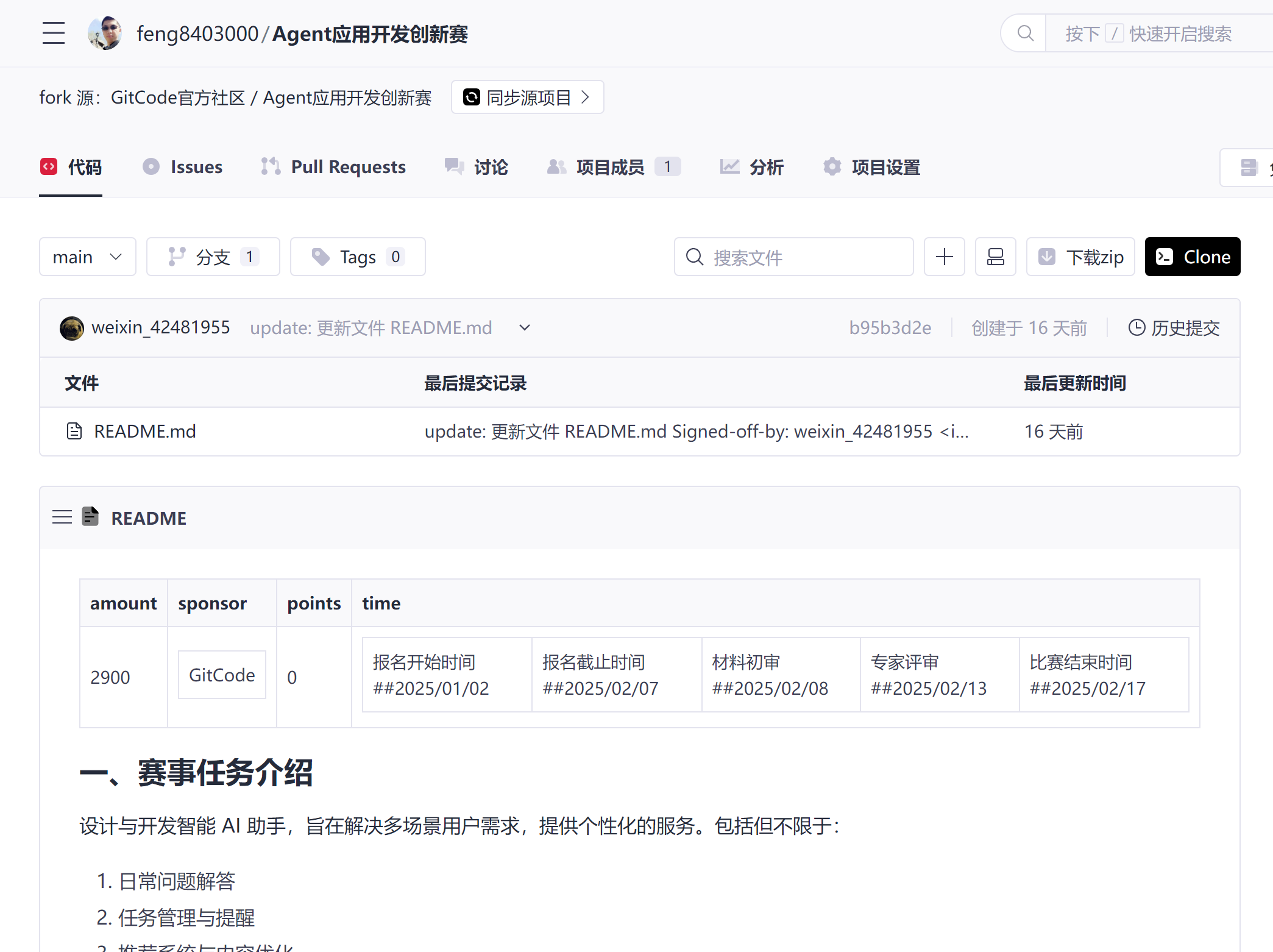Open the Pull Requests tab
The height and width of the screenshot is (952, 1273).
(x=333, y=167)
